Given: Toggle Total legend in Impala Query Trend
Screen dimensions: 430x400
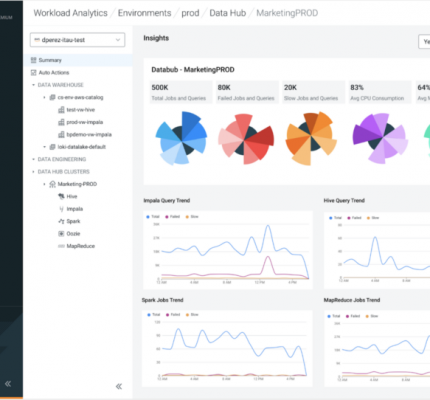Looking at the screenshot, I should (x=153, y=217).
